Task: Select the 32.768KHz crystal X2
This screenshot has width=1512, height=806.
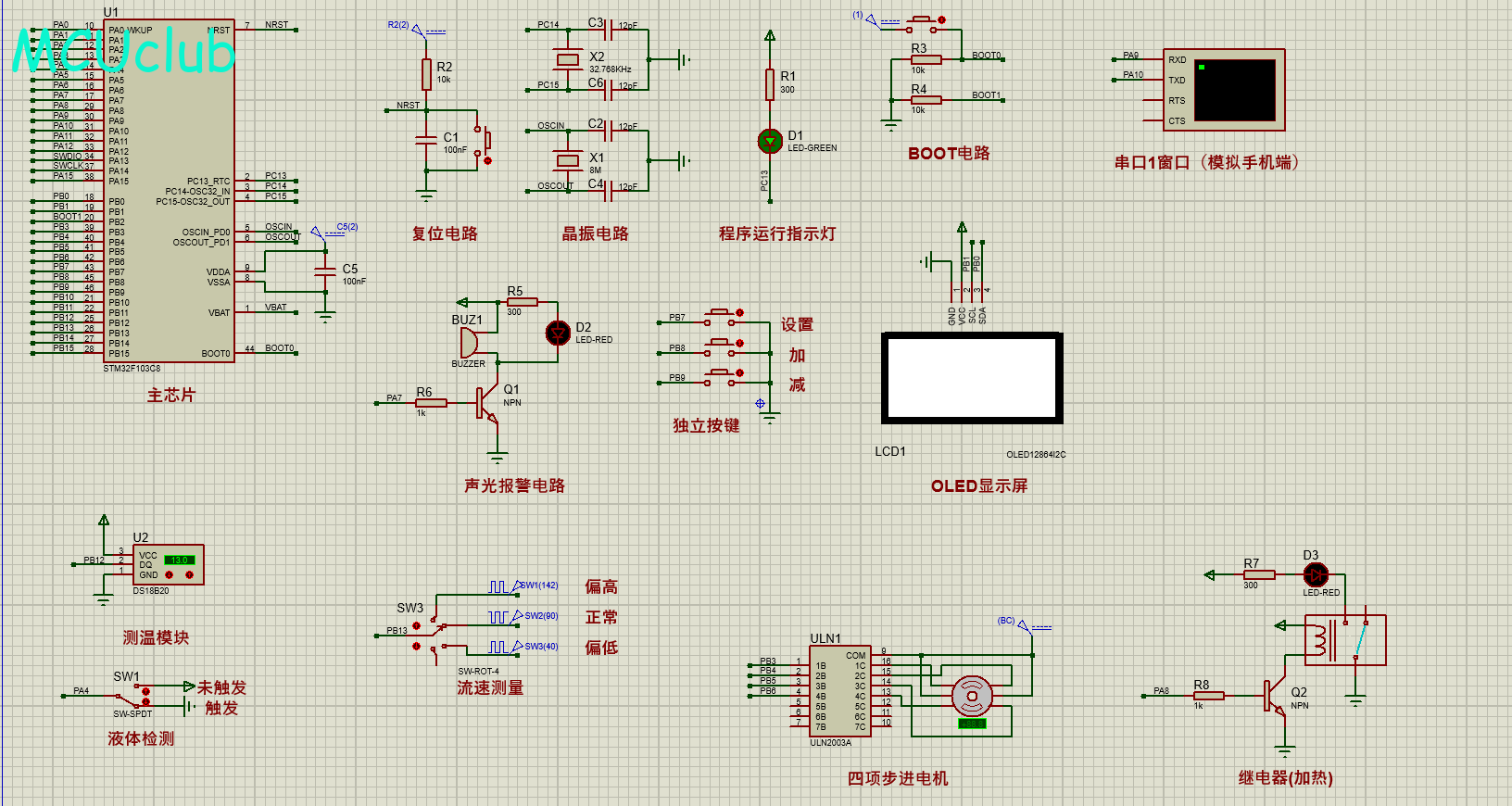Action: pyautogui.click(x=567, y=60)
